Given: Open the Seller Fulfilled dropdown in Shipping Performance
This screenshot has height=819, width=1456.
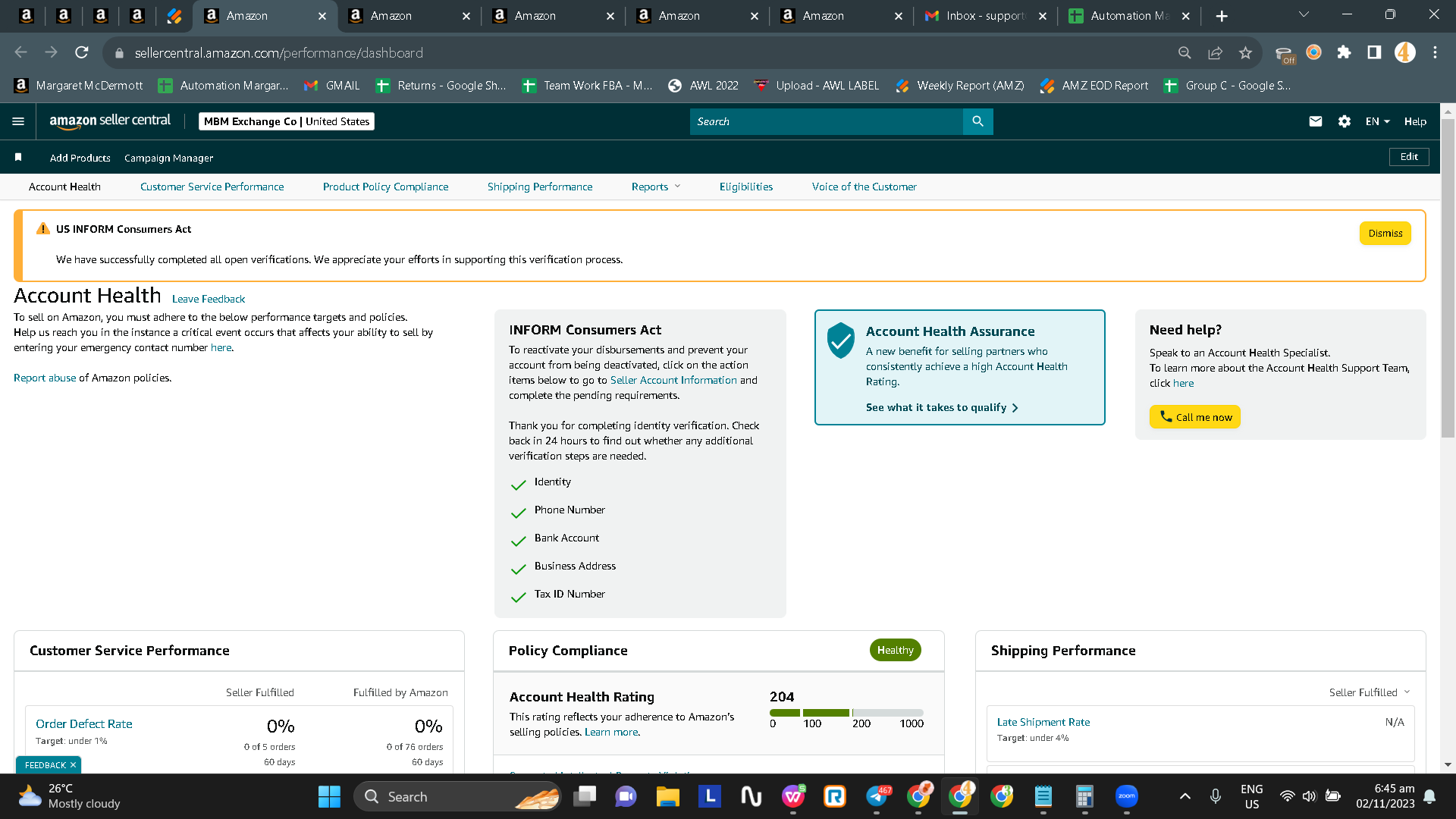Looking at the screenshot, I should pyautogui.click(x=1370, y=692).
